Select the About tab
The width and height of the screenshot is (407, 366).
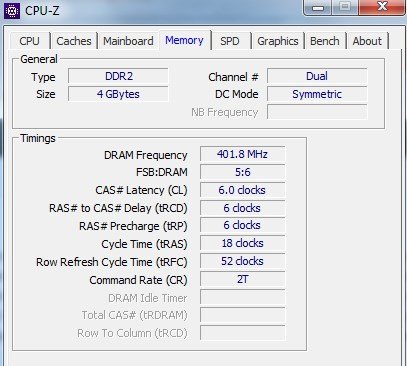[367, 41]
